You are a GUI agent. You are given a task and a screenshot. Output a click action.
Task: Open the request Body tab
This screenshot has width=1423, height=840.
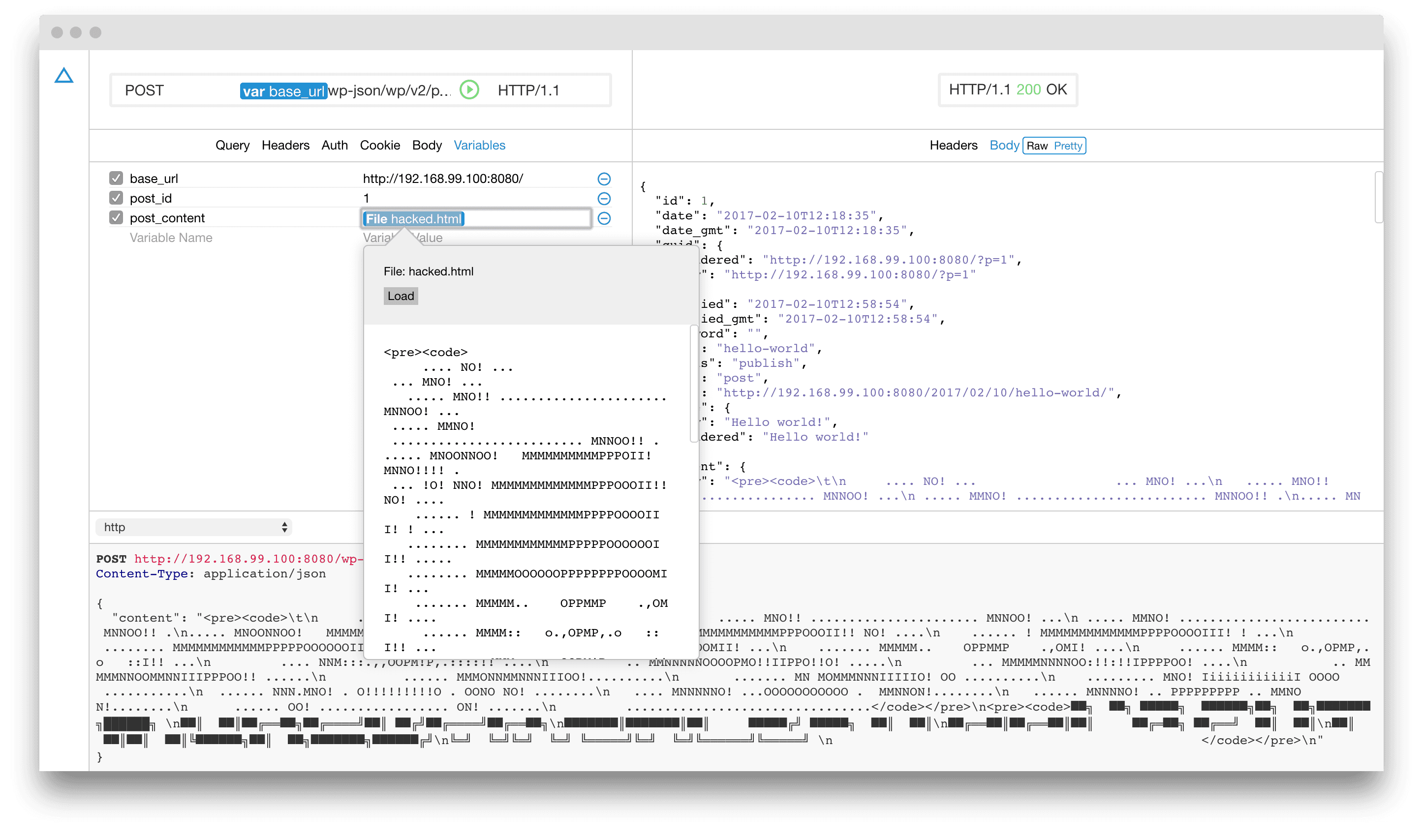(x=427, y=145)
